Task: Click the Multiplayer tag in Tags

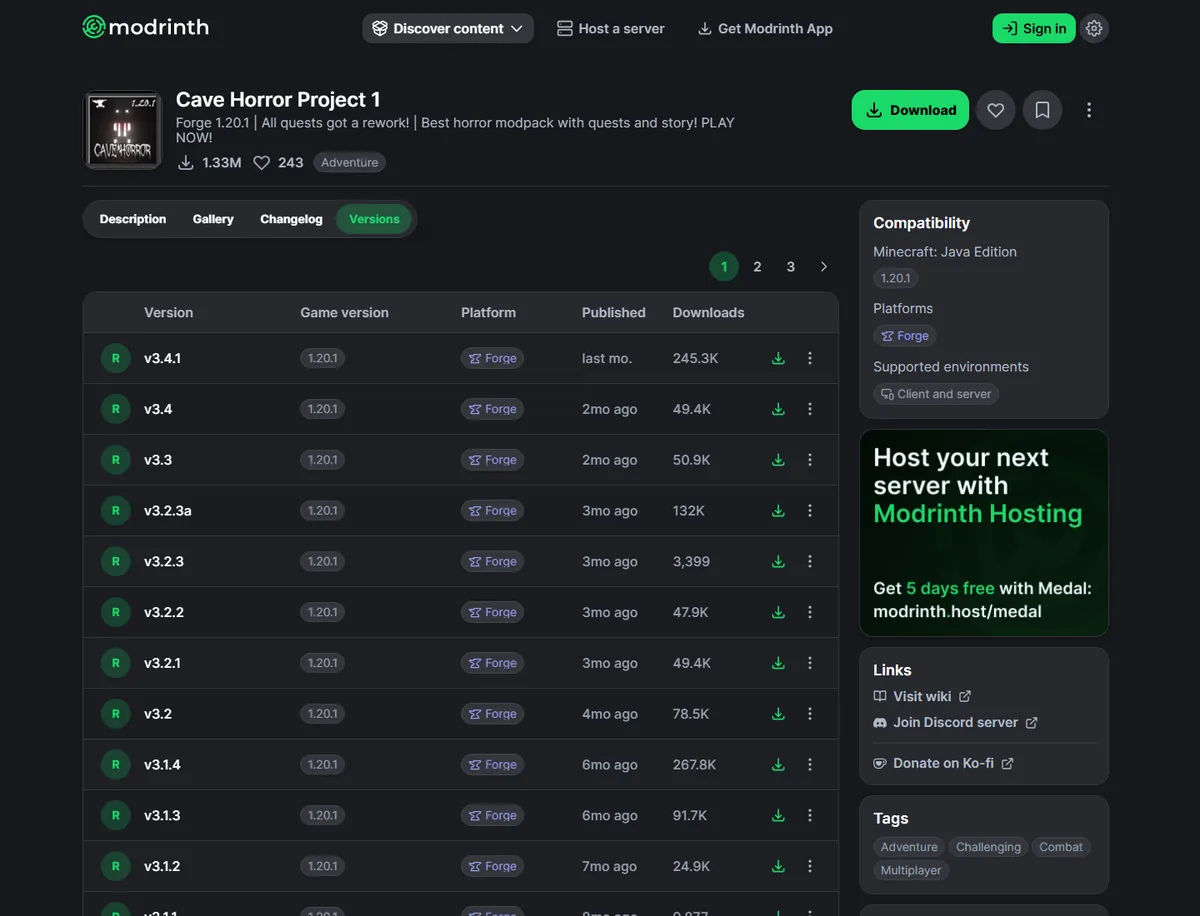Action: 911,870
